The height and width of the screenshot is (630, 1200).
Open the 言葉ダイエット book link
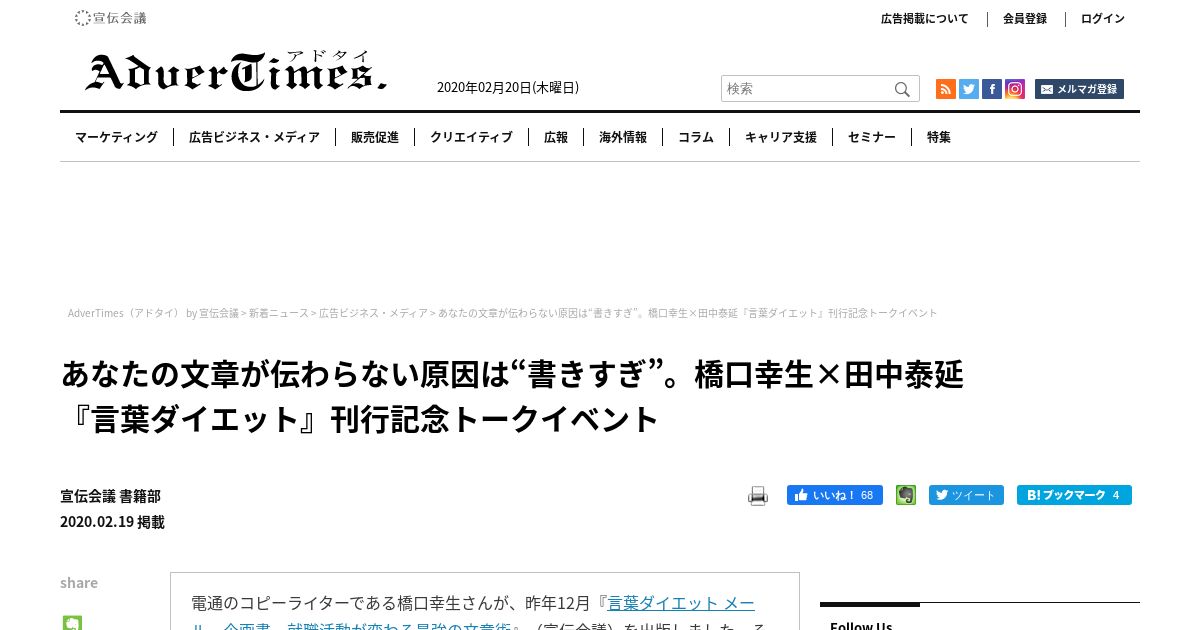coord(681,603)
